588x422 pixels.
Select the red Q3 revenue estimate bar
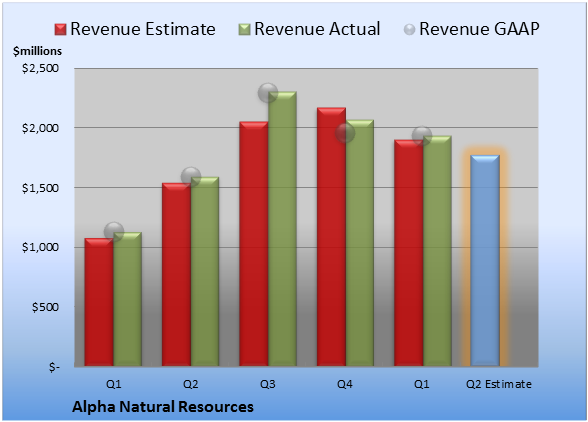[x=254, y=244]
